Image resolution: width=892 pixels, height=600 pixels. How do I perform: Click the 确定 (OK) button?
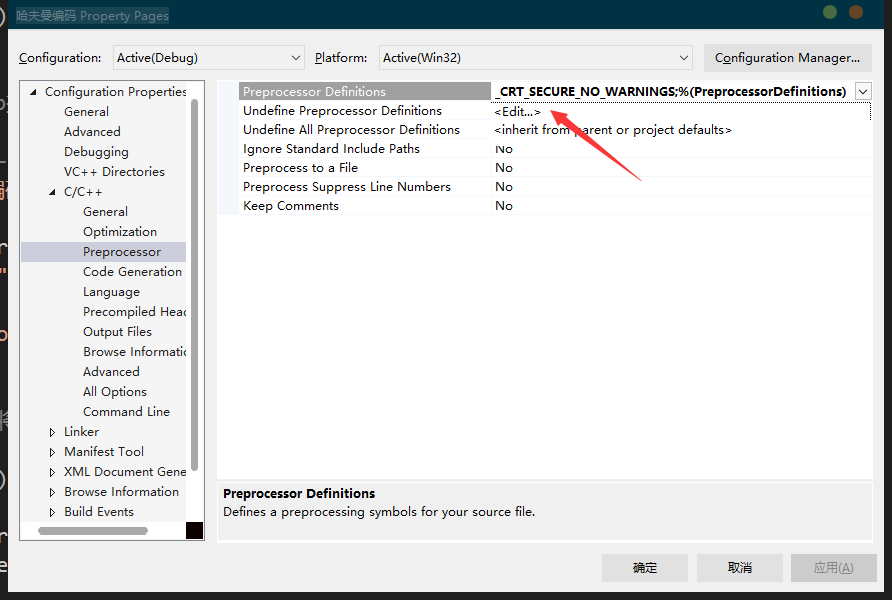(645, 568)
